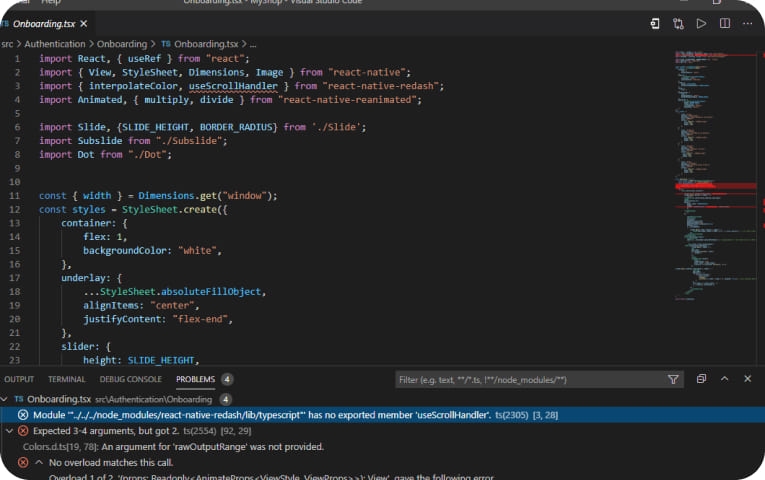Click the Onboarding folder breadcrumb
Viewport: 765px width, 480px height.
click(121, 44)
